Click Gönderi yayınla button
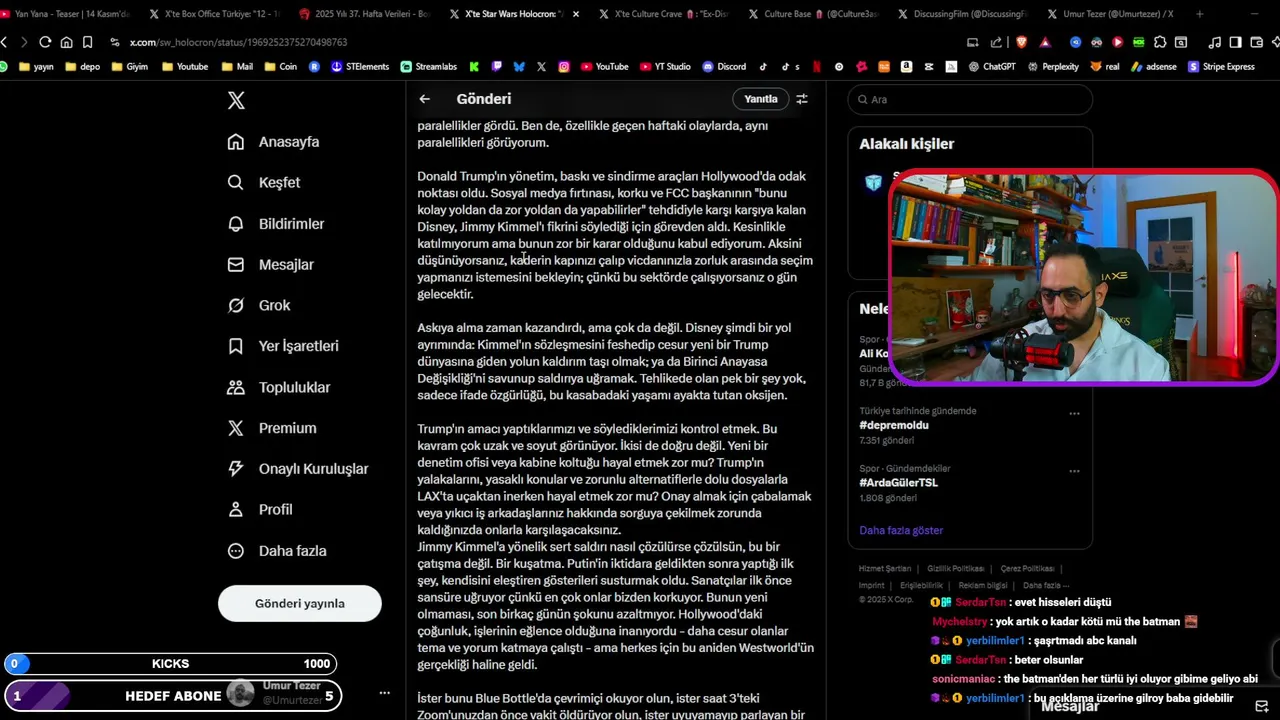The height and width of the screenshot is (720, 1280). pos(300,604)
